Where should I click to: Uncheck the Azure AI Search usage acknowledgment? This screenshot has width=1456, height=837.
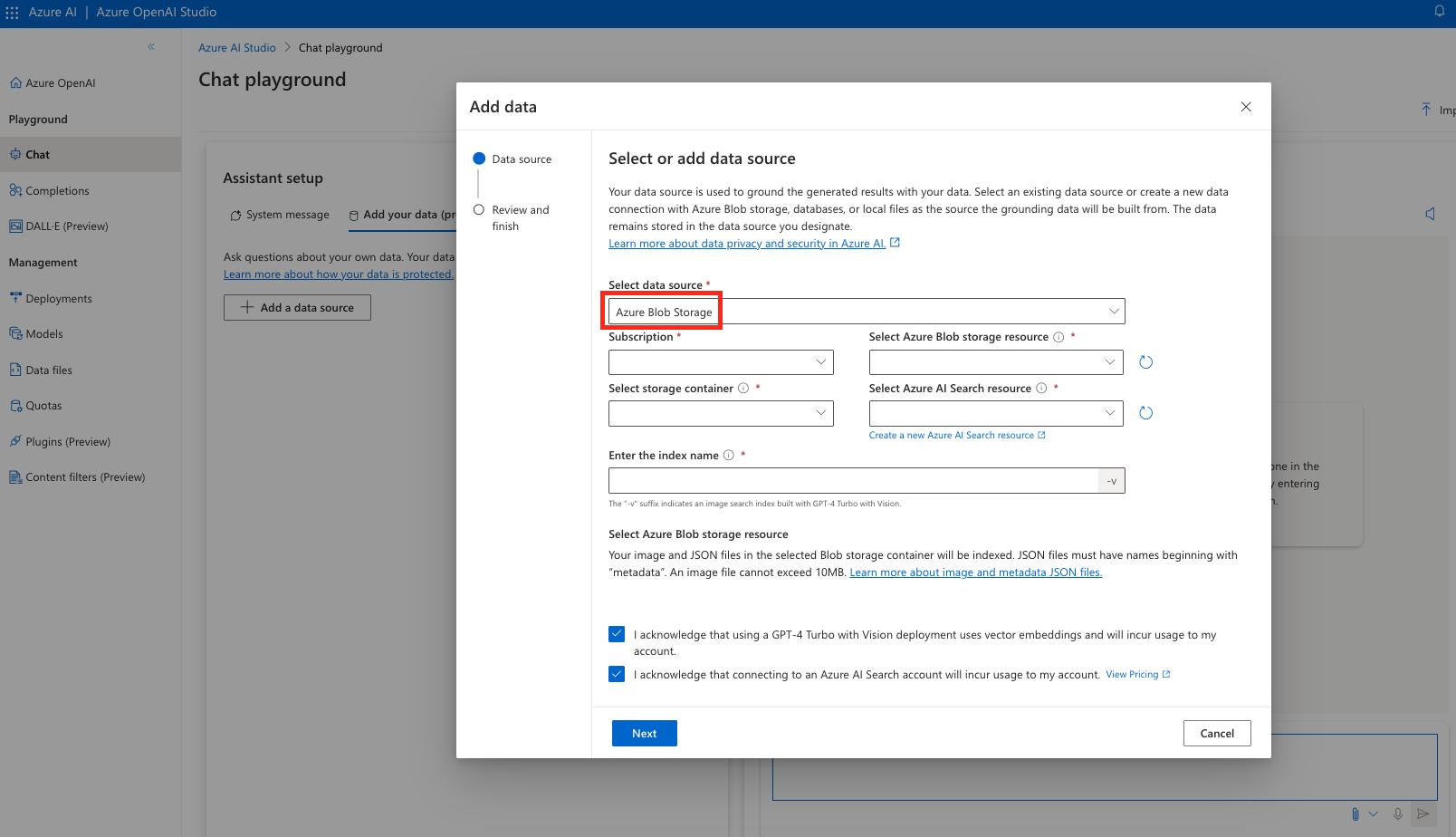pos(617,674)
